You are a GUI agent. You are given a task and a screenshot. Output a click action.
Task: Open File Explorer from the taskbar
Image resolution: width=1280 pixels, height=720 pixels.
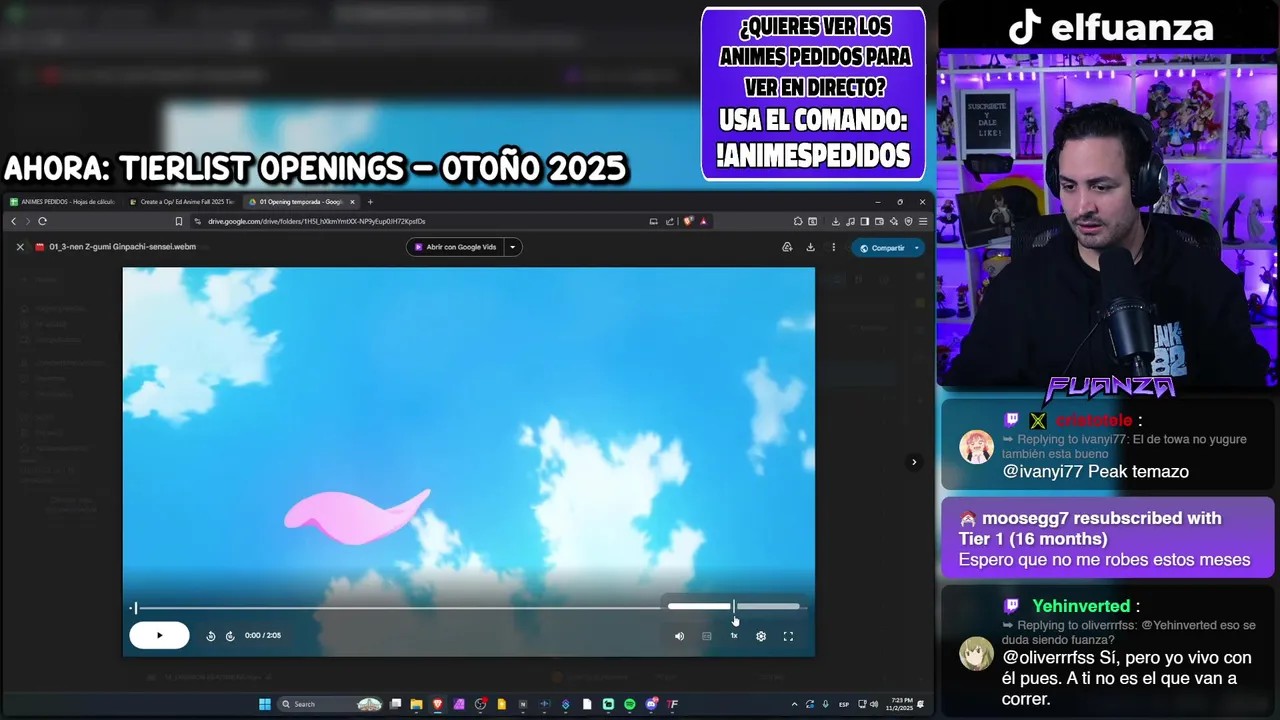click(x=416, y=704)
